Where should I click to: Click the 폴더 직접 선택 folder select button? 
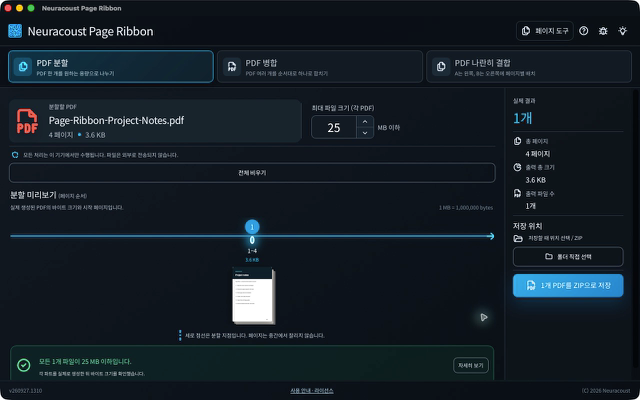[x=568, y=257]
